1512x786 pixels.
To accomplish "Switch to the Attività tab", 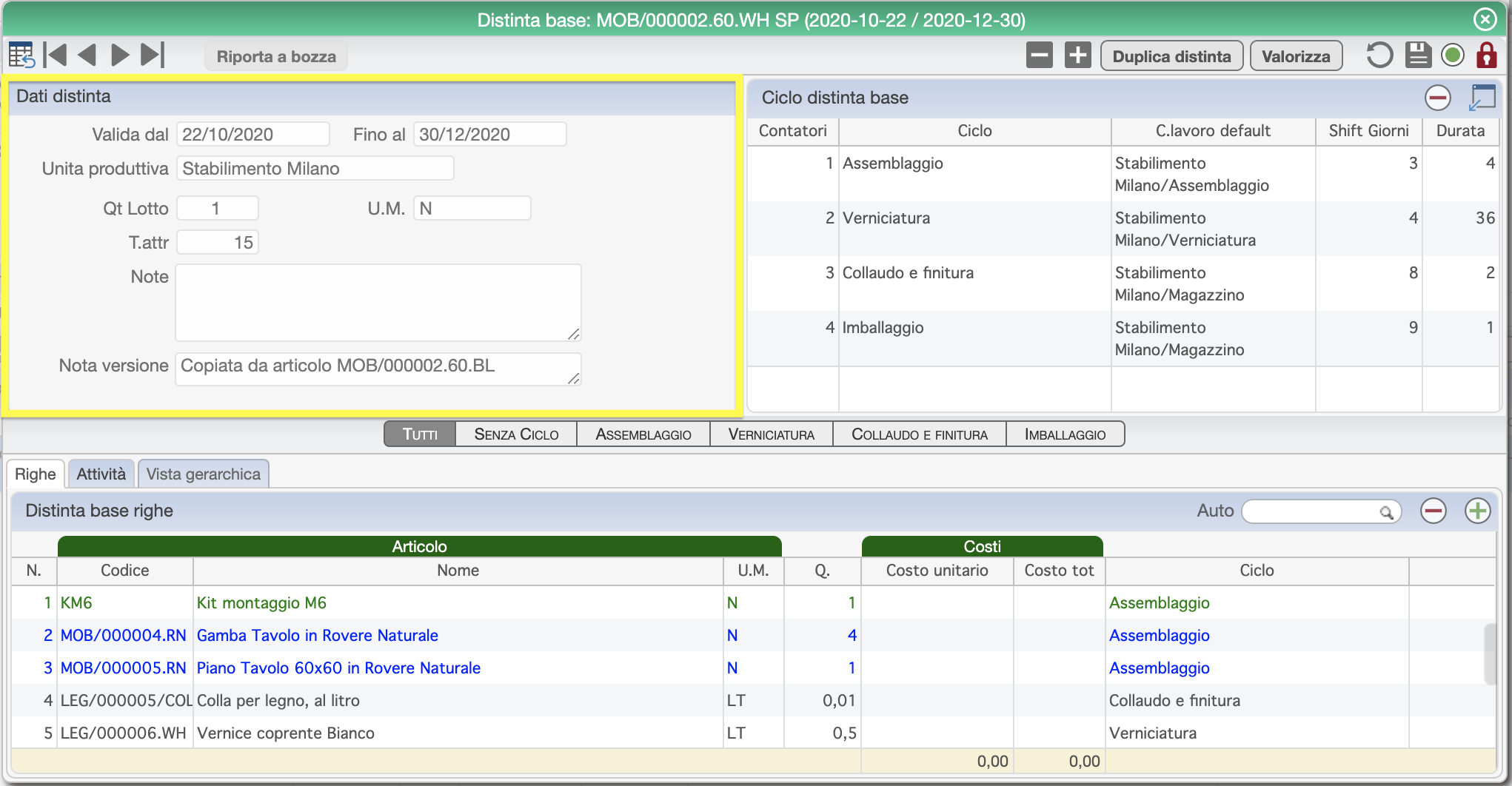I will pyautogui.click(x=101, y=474).
